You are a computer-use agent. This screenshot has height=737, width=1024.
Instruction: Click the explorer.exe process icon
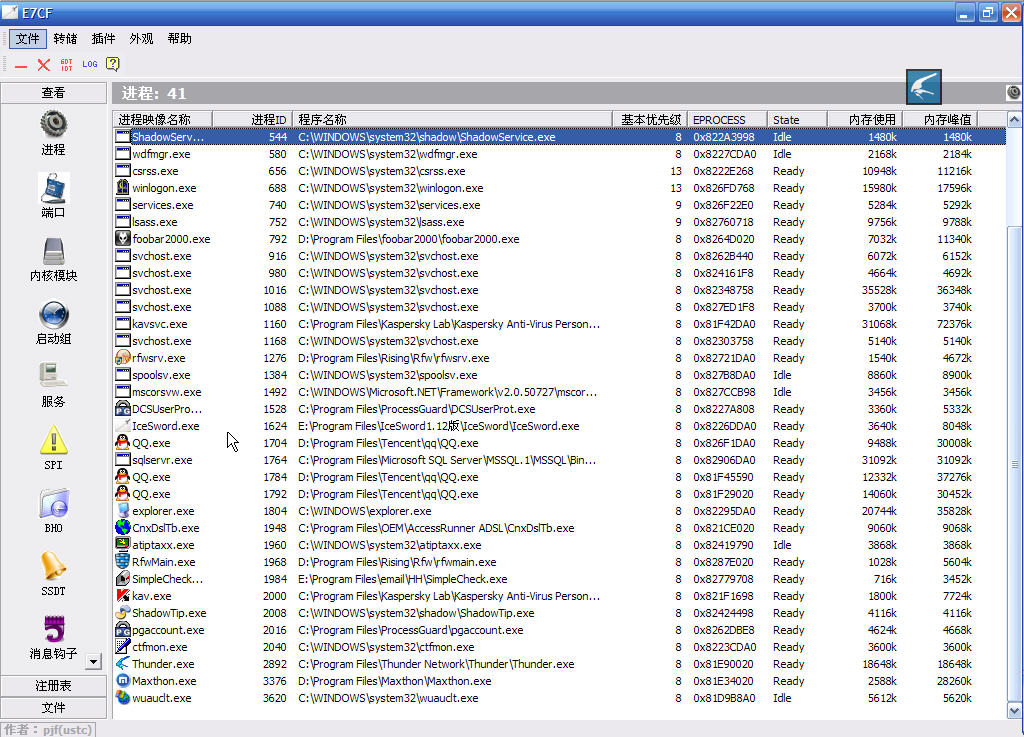[122, 510]
